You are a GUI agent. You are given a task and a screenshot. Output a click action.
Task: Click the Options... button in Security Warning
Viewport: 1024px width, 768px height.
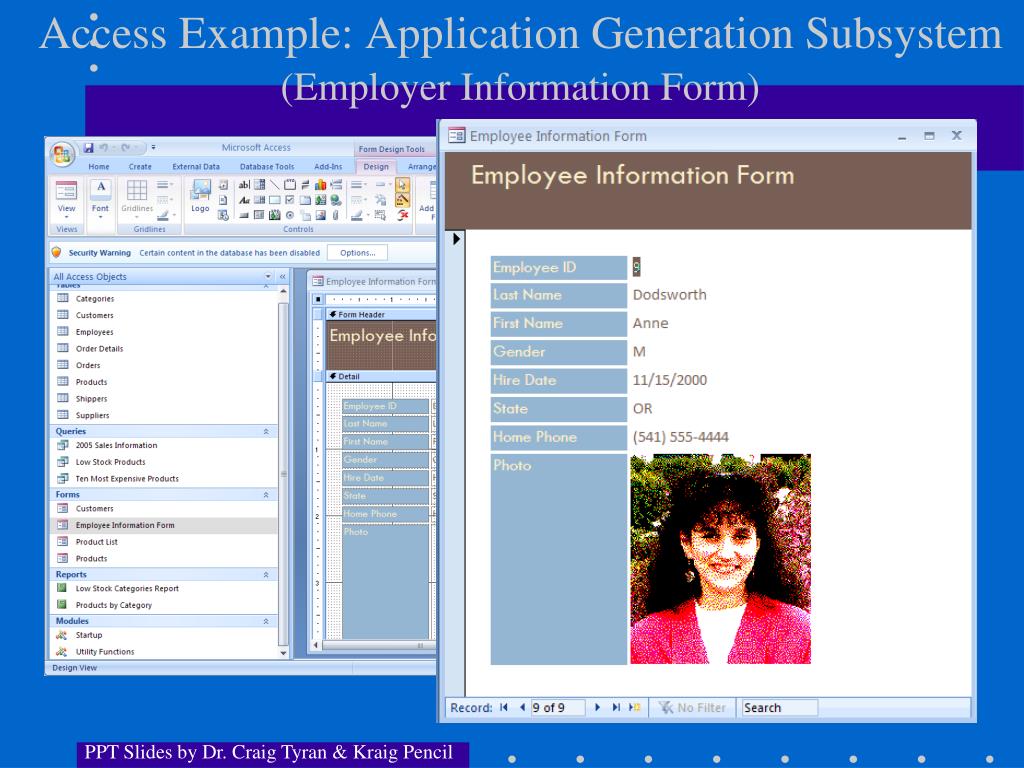click(357, 253)
